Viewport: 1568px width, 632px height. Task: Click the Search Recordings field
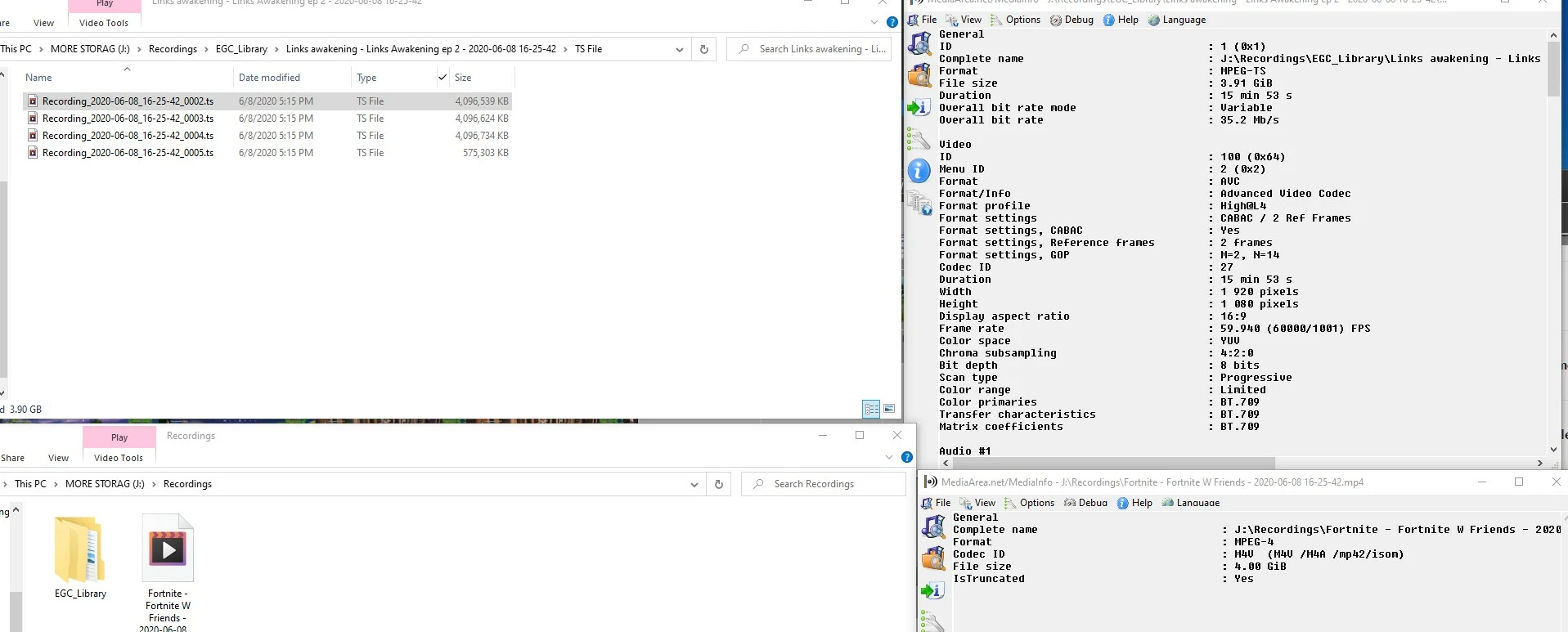824,484
